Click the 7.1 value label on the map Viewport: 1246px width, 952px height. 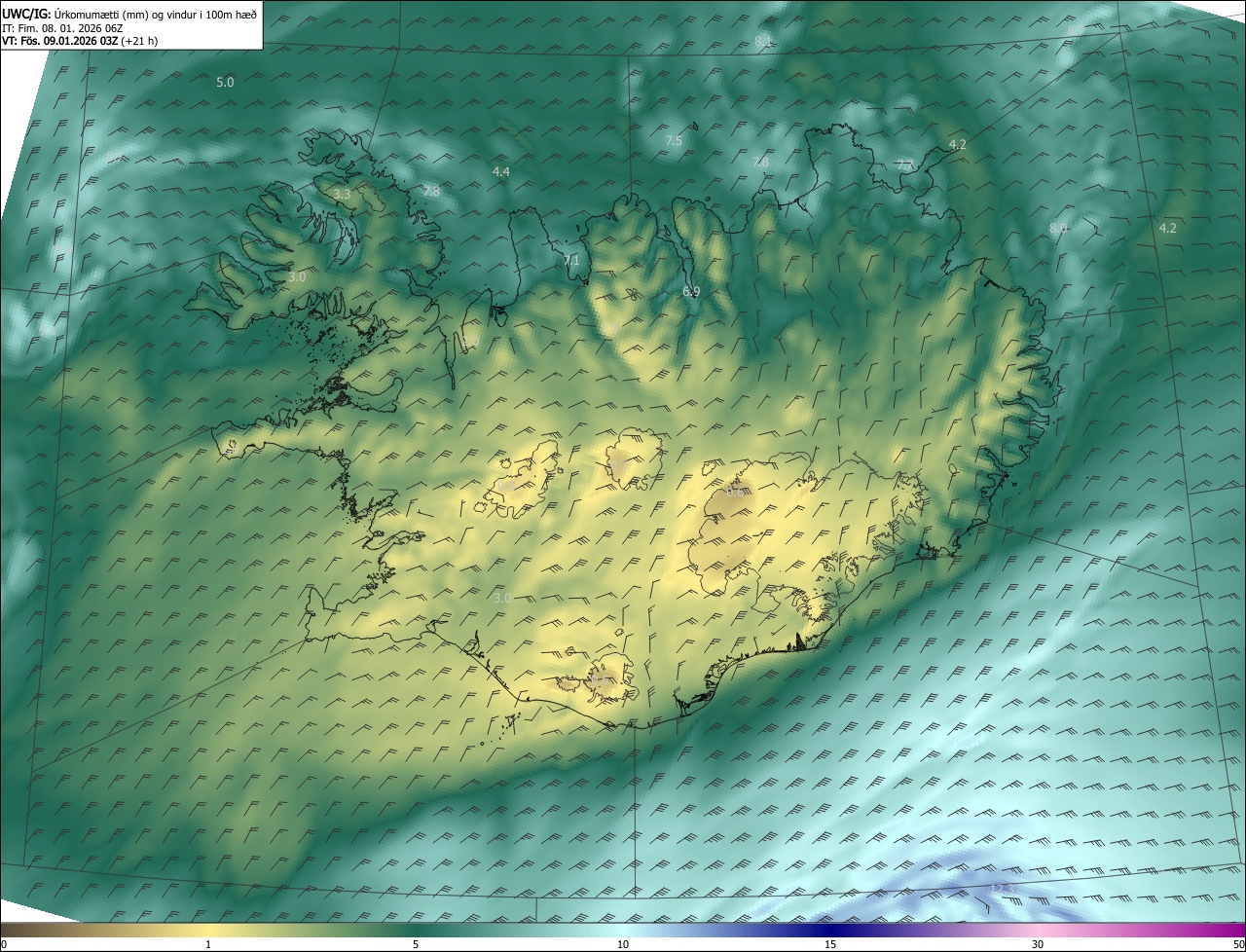pyautogui.click(x=571, y=260)
